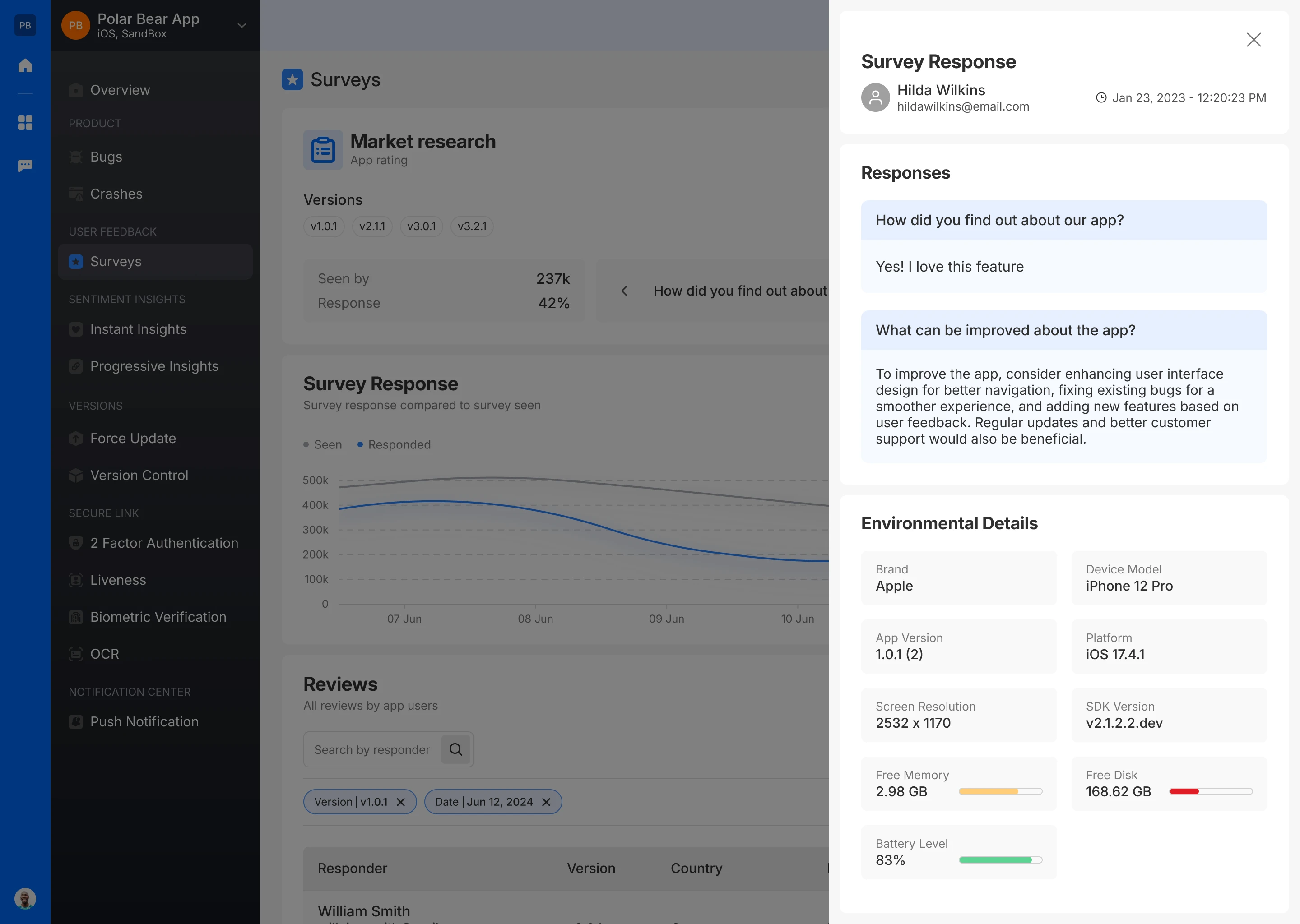
Task: Toggle the Responded series in the chart legend
Action: click(x=394, y=444)
